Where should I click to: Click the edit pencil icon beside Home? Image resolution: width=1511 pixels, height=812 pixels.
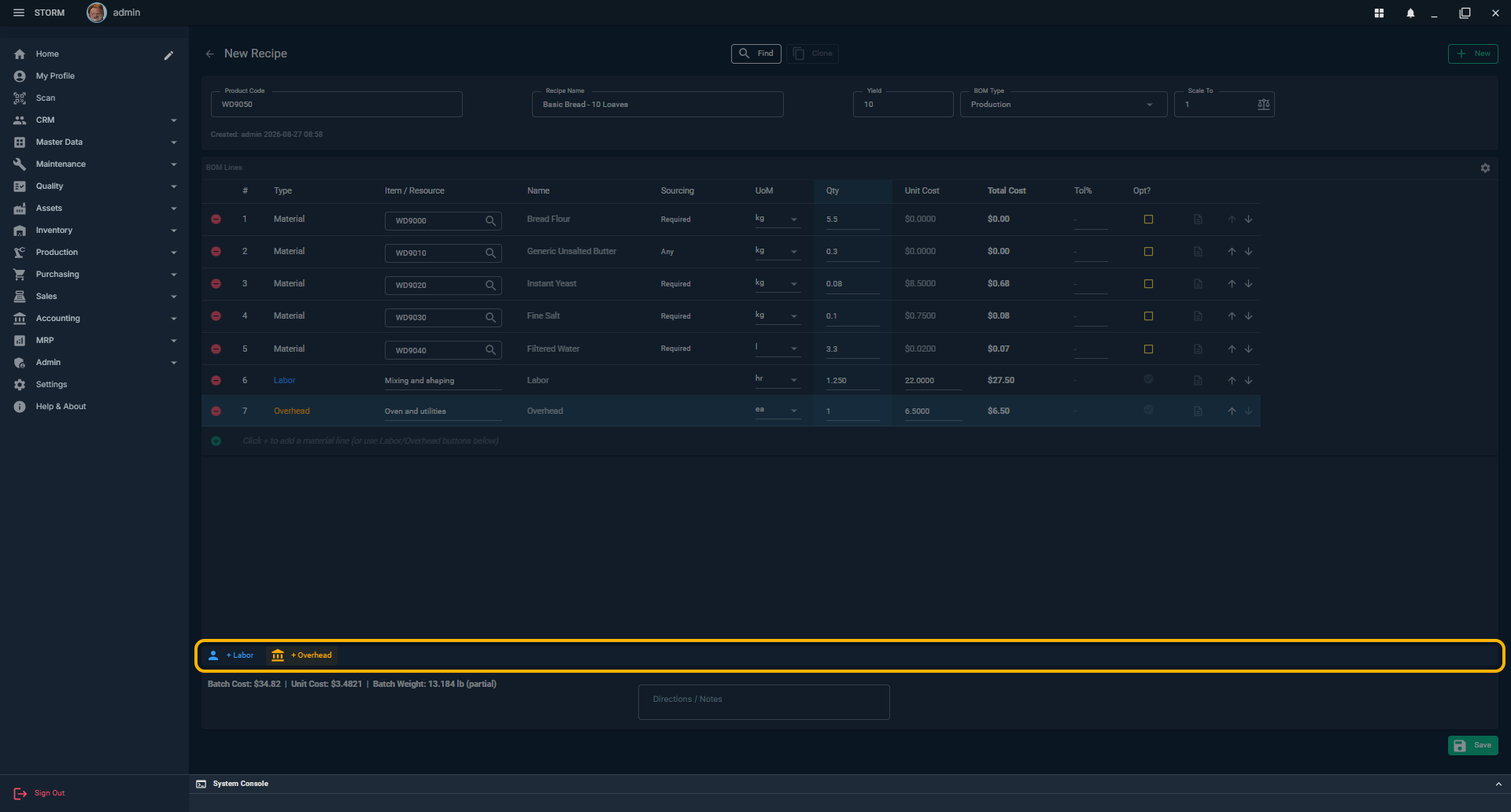click(168, 55)
